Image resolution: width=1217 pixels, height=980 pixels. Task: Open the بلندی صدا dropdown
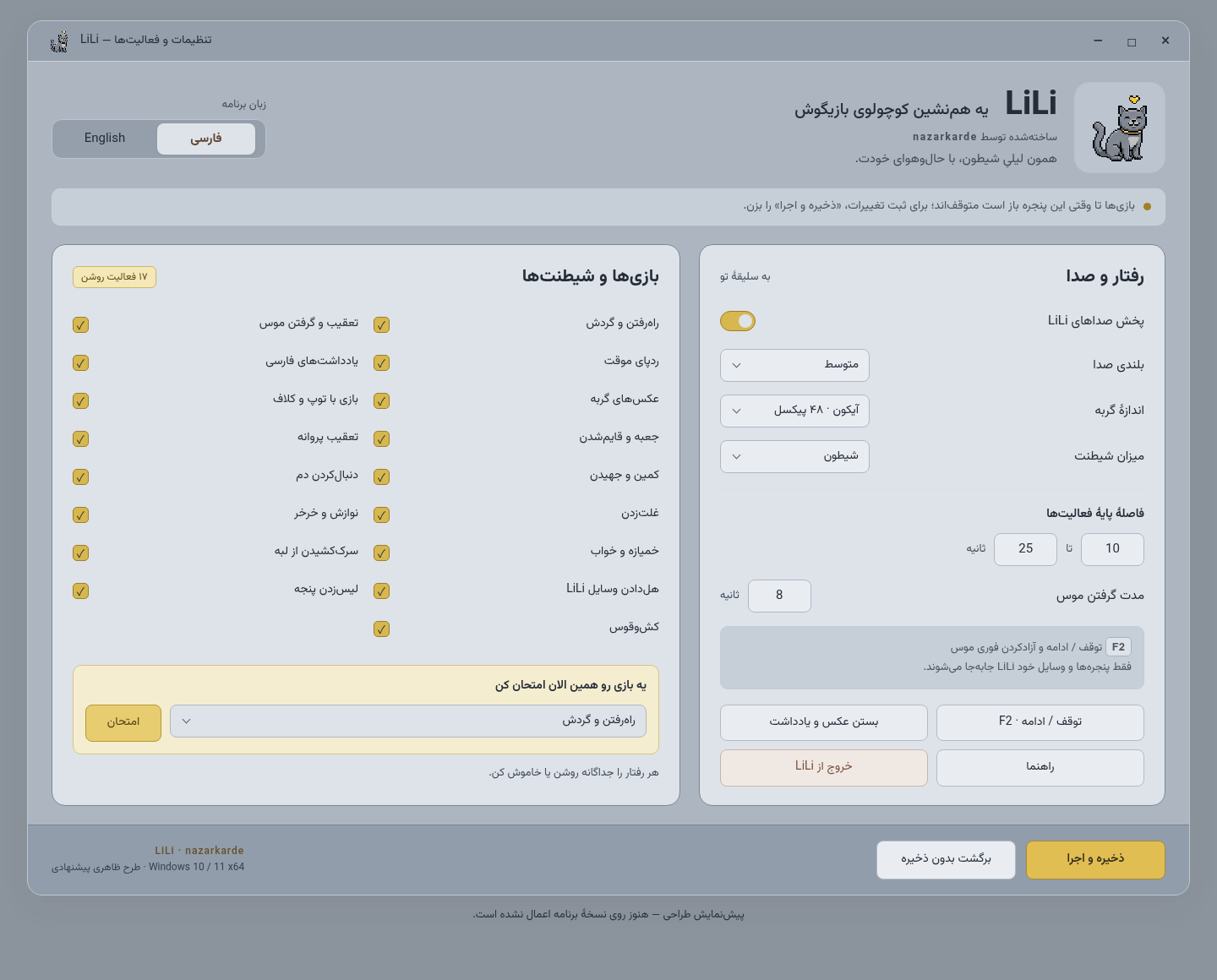[x=794, y=365]
